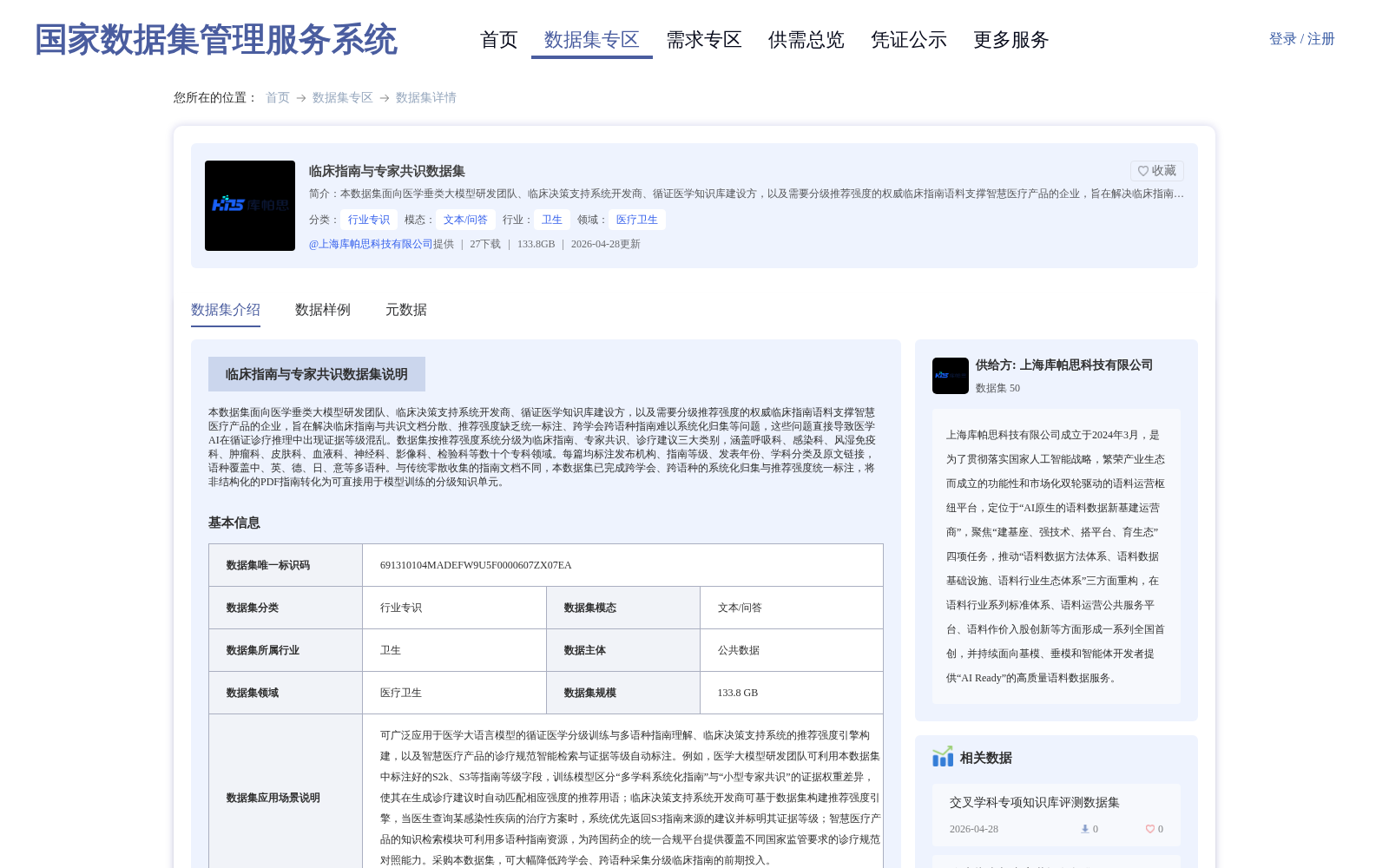Screen dimensions: 1389x868
Task: Click the 收藏 favorite button
Action: (1157, 171)
